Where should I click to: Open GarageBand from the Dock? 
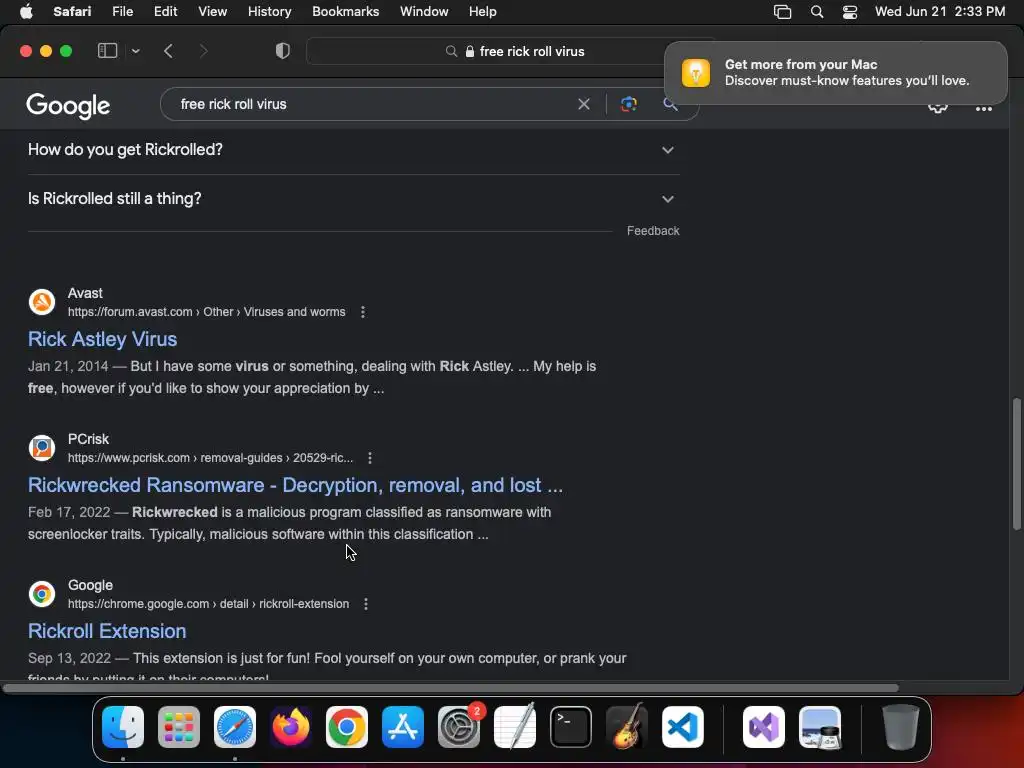(627, 727)
